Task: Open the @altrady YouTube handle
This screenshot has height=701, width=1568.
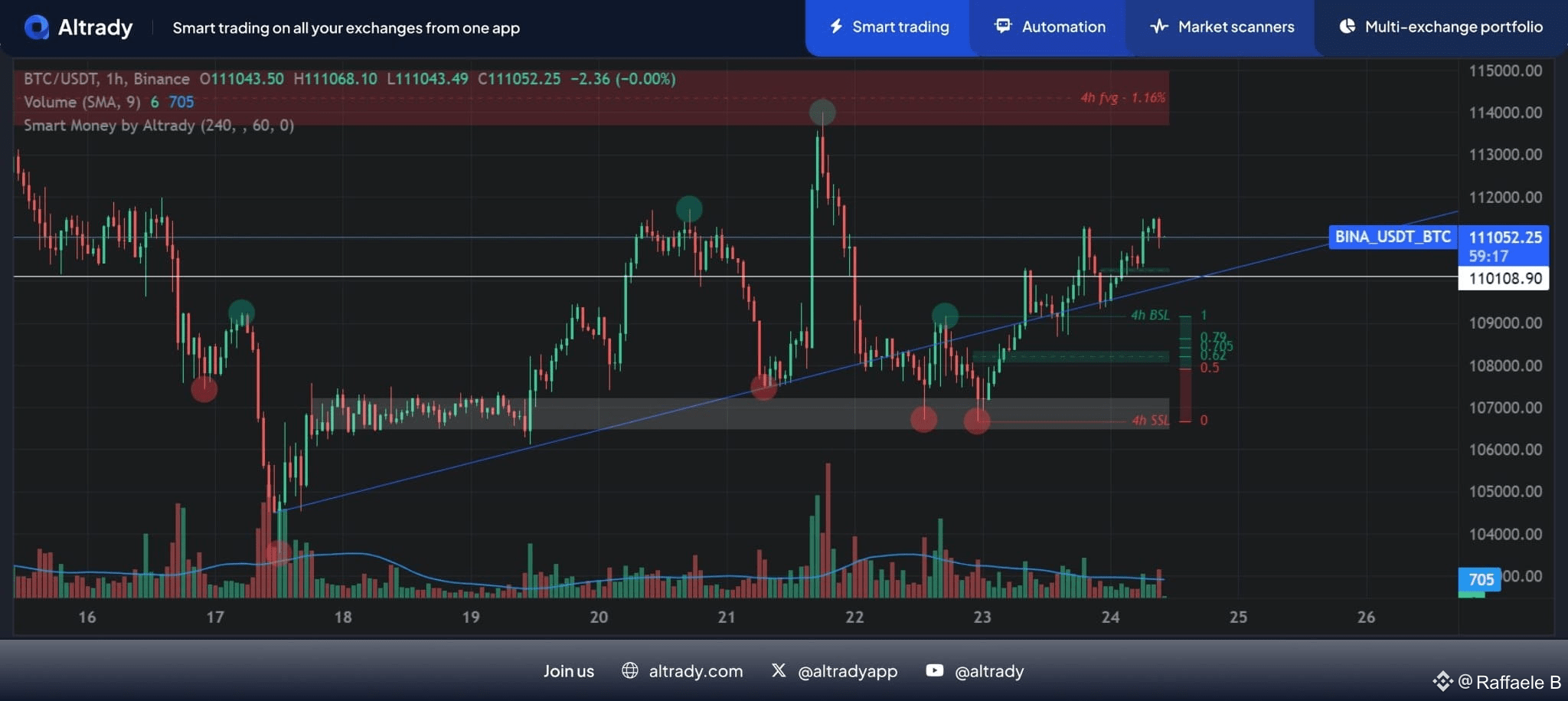Action: click(x=989, y=672)
